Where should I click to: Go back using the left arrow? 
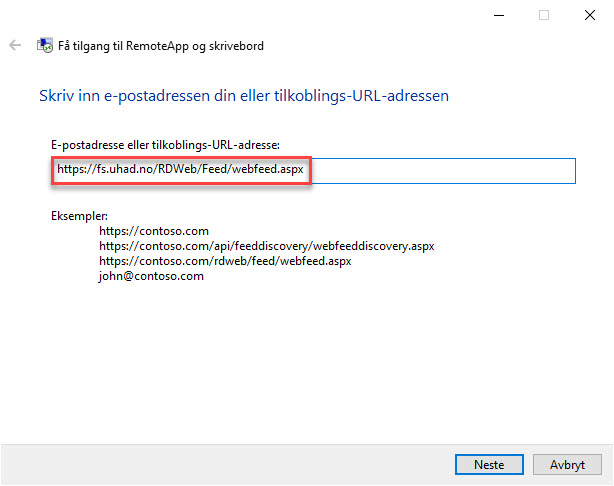click(15, 45)
